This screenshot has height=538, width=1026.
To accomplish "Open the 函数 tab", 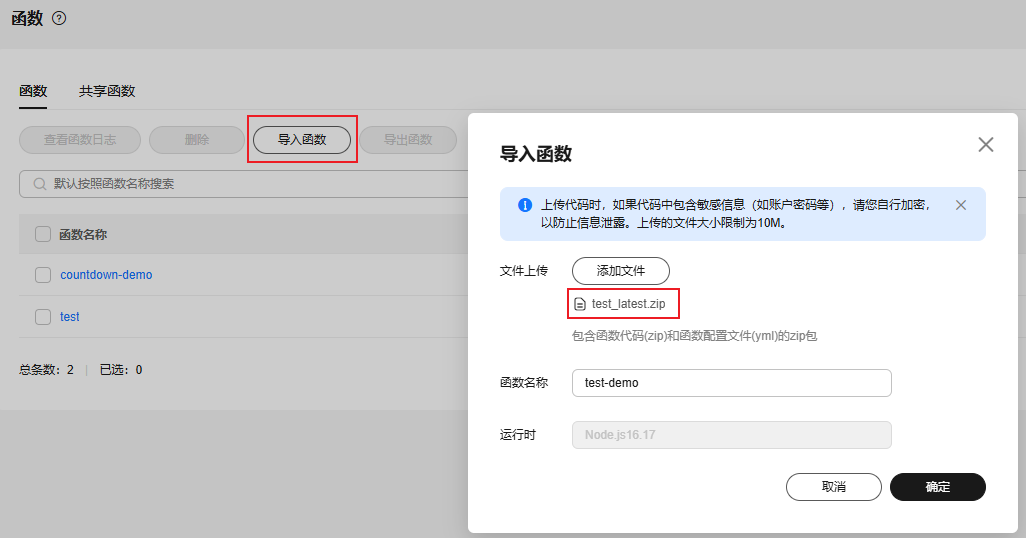I will 33,91.
